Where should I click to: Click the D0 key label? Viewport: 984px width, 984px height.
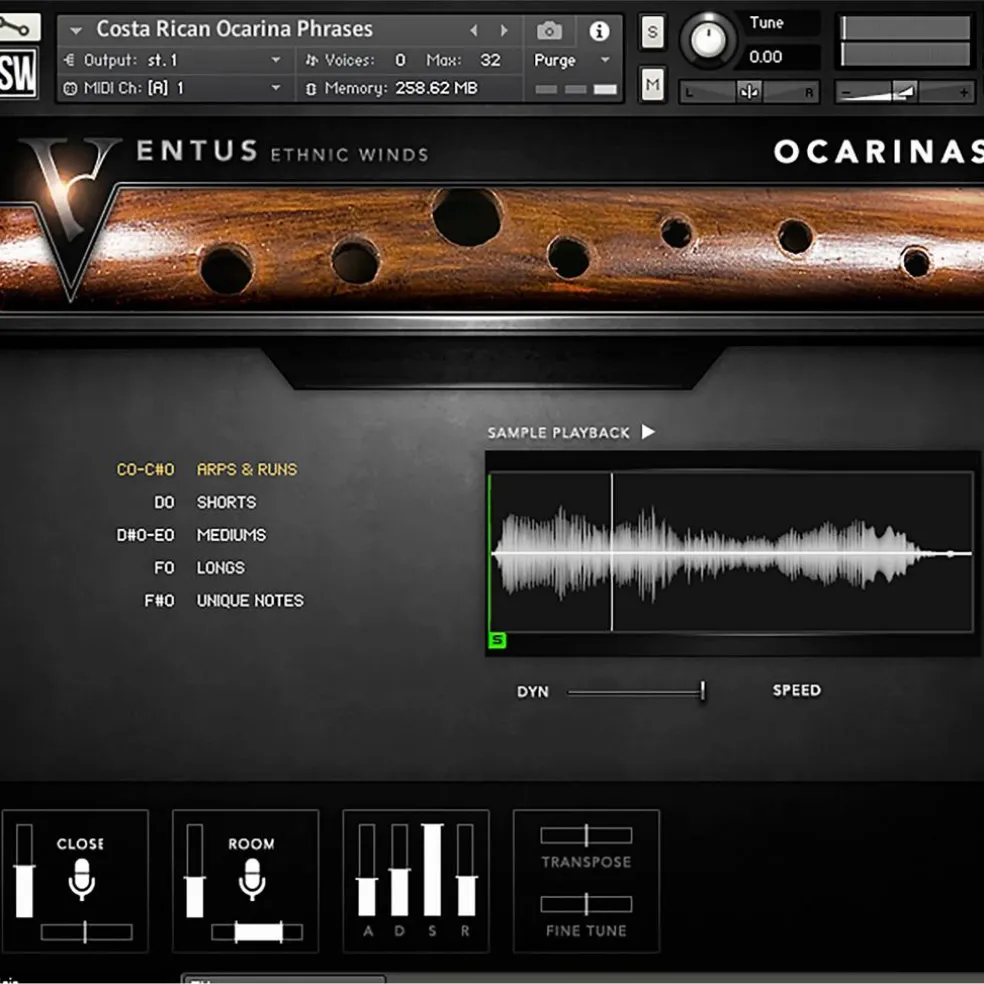(x=164, y=502)
